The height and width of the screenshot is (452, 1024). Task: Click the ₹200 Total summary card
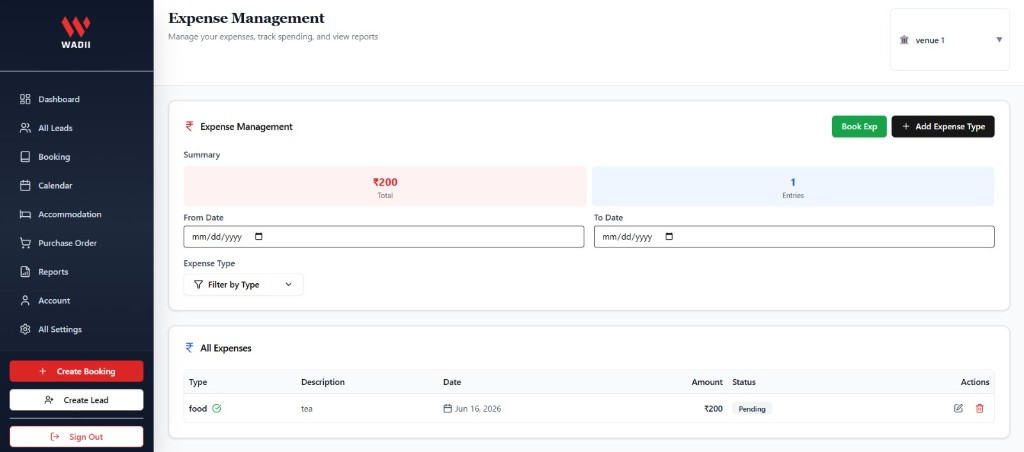pyautogui.click(x=385, y=186)
